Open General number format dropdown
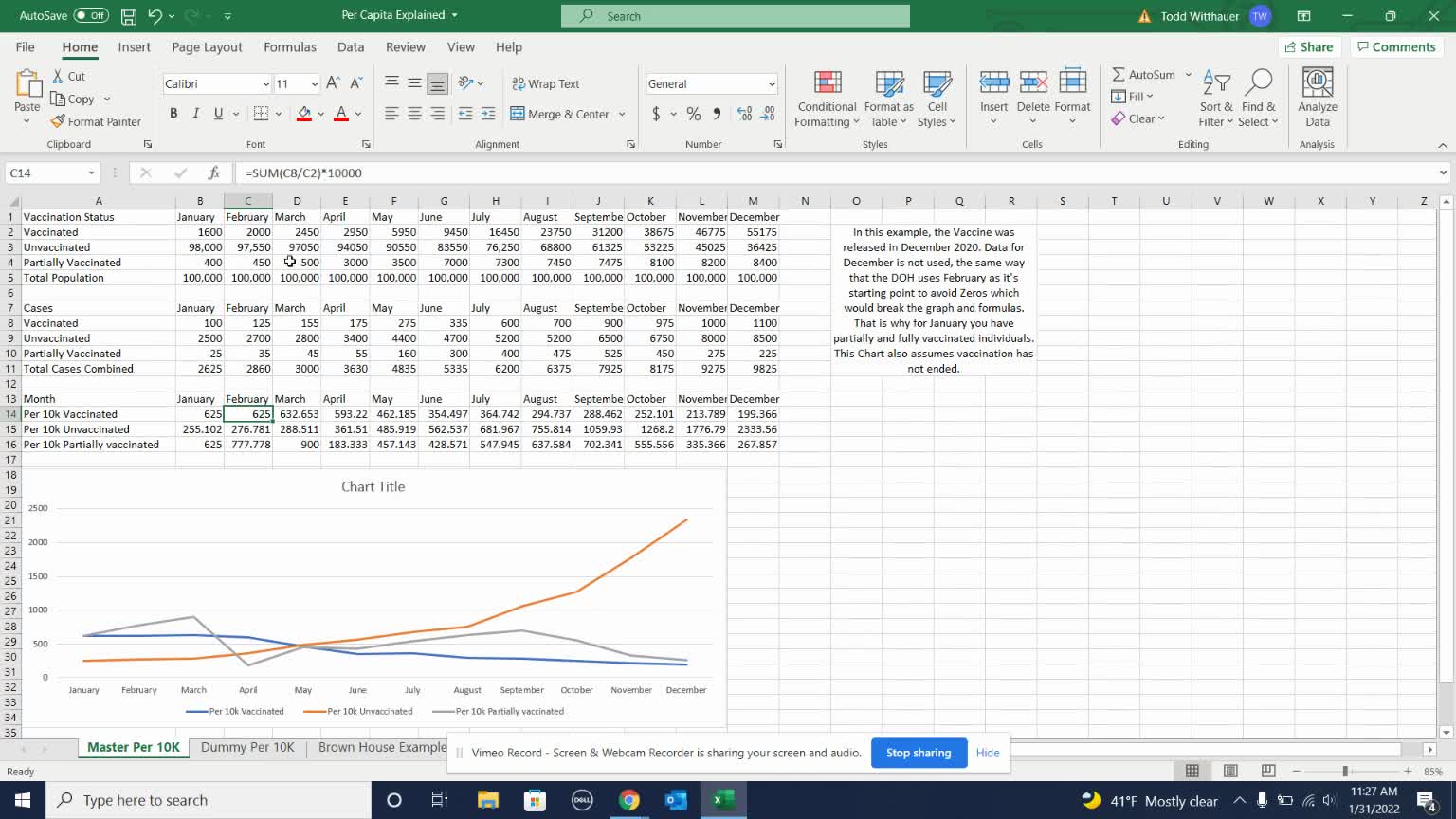 772,84
